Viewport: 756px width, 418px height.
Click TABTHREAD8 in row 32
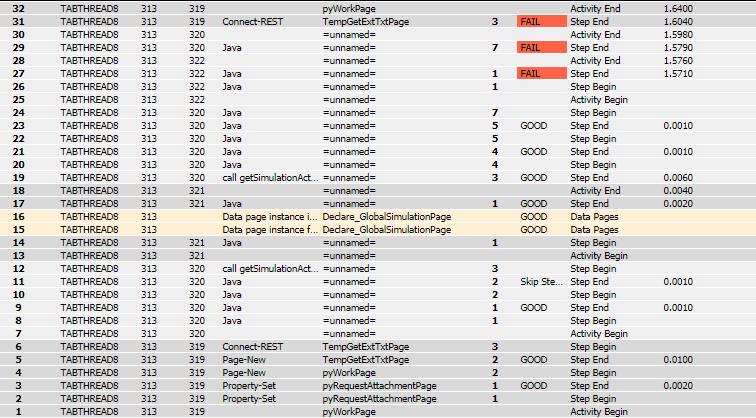point(89,9)
